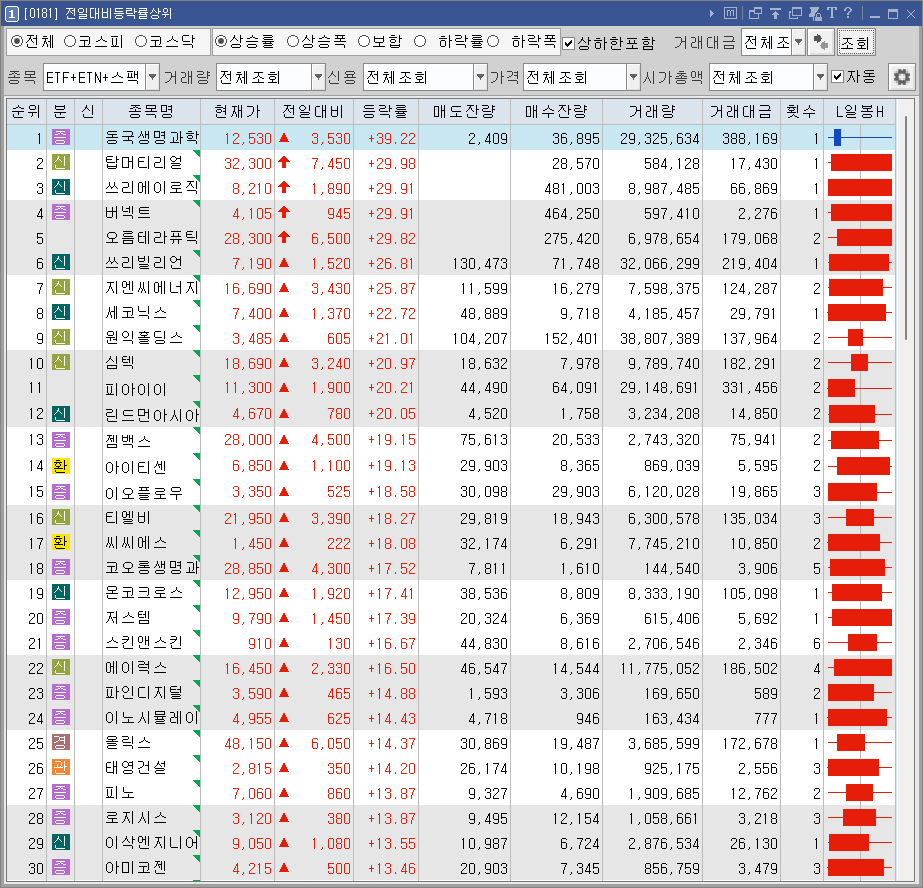Select stock name 코오롱생명과

[x=151, y=568]
